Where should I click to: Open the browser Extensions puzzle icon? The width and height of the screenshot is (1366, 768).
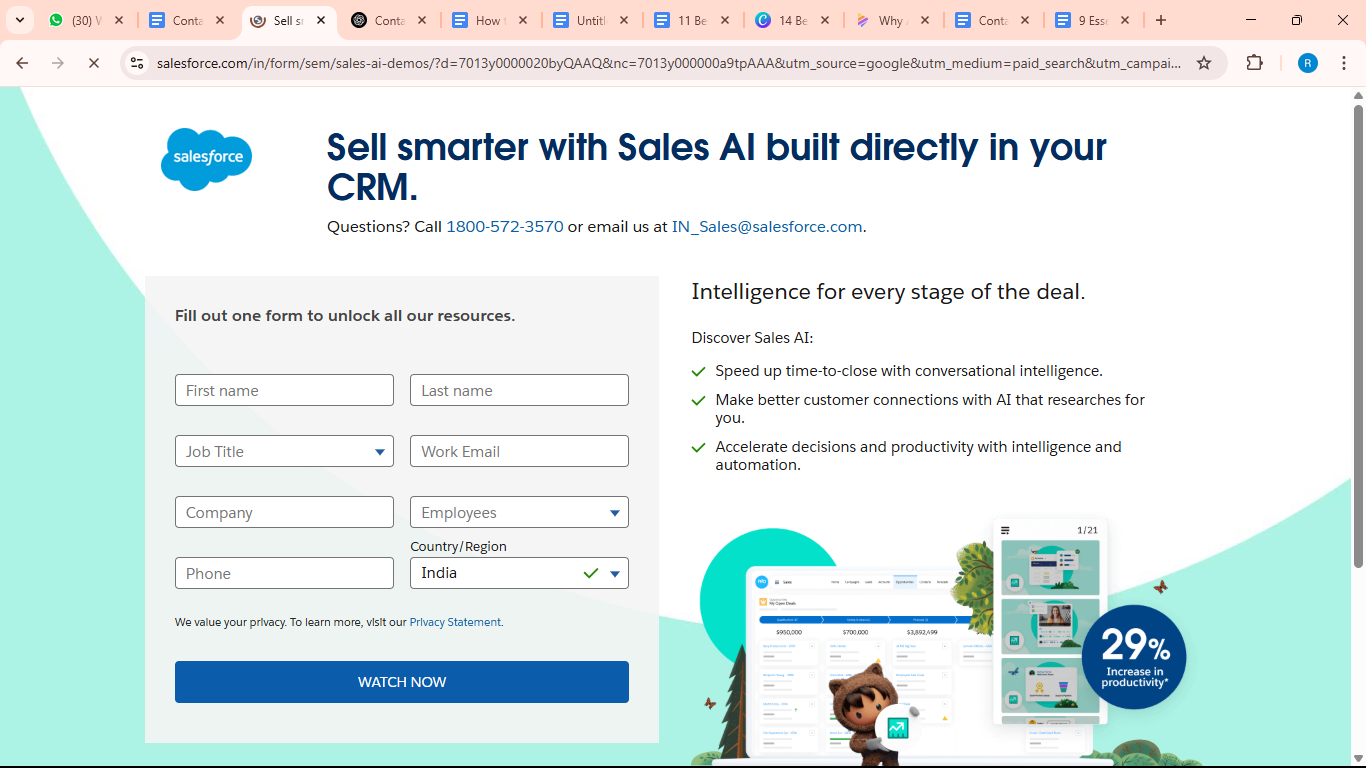(x=1254, y=62)
